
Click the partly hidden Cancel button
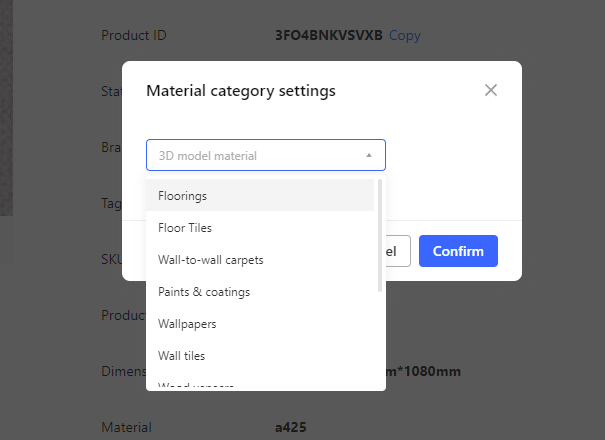398,251
